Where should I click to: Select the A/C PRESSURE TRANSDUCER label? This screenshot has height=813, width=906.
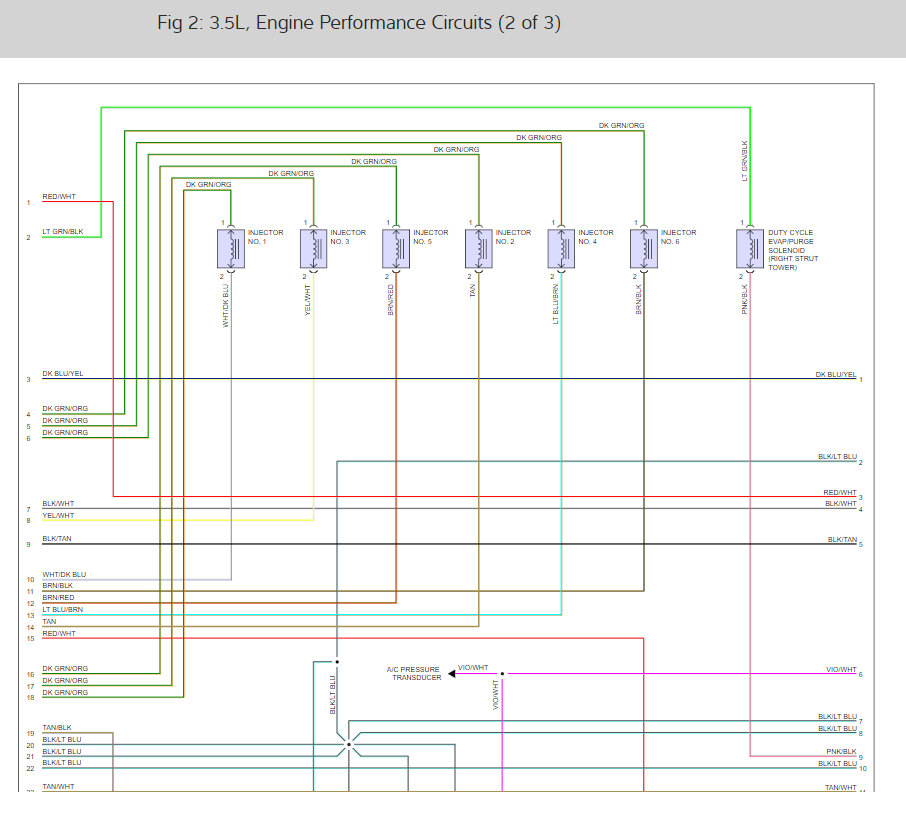(414, 673)
